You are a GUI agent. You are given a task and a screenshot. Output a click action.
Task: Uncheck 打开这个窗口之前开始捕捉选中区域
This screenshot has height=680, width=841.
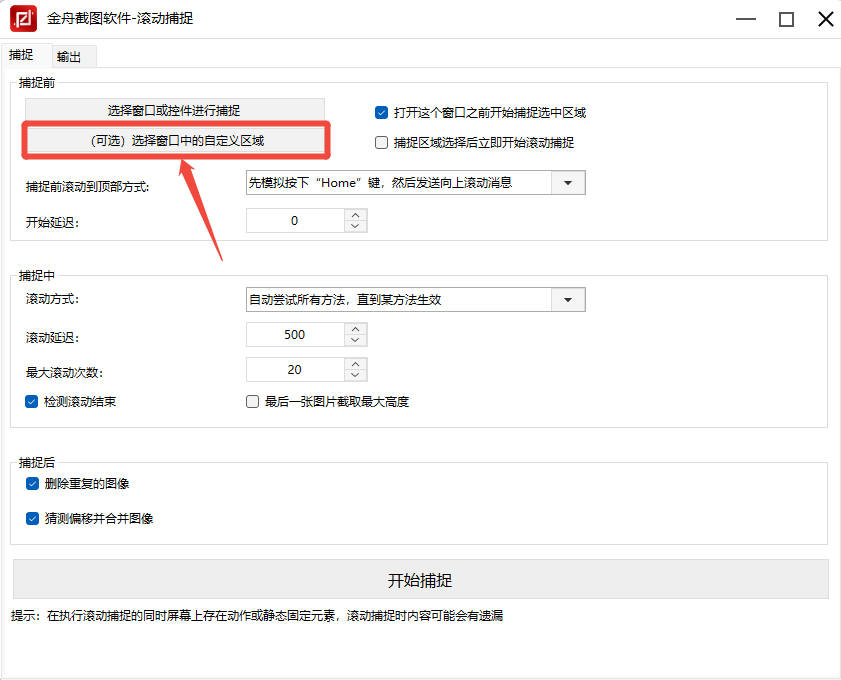381,113
